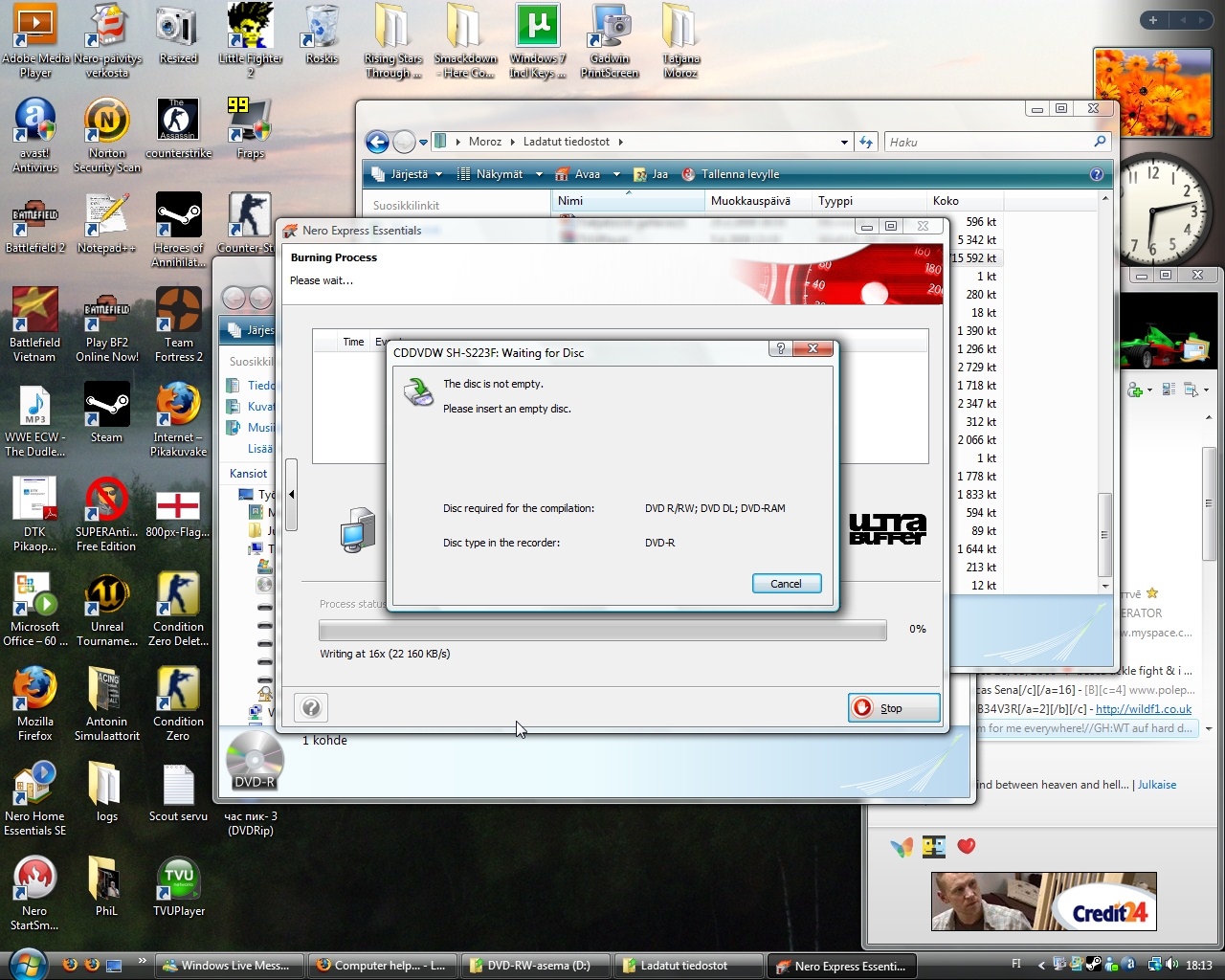Open the sidebar gadget add plus button
This screenshot has height=980, width=1225.
click(x=1153, y=19)
